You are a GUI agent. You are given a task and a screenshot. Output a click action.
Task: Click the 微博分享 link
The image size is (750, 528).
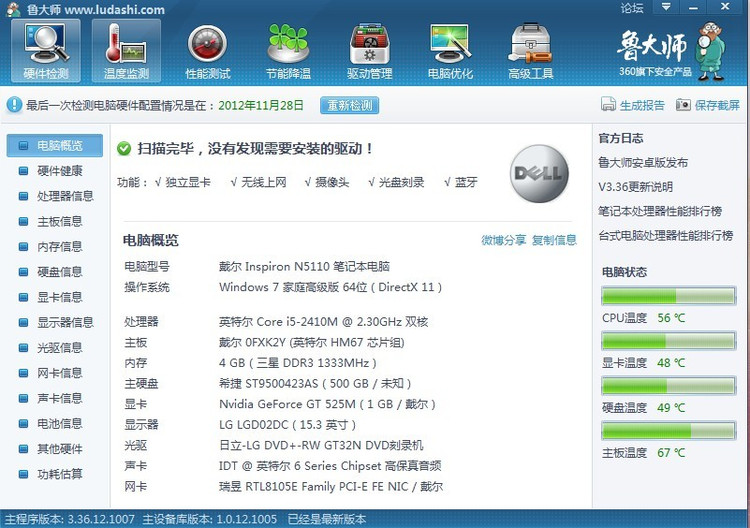point(503,240)
